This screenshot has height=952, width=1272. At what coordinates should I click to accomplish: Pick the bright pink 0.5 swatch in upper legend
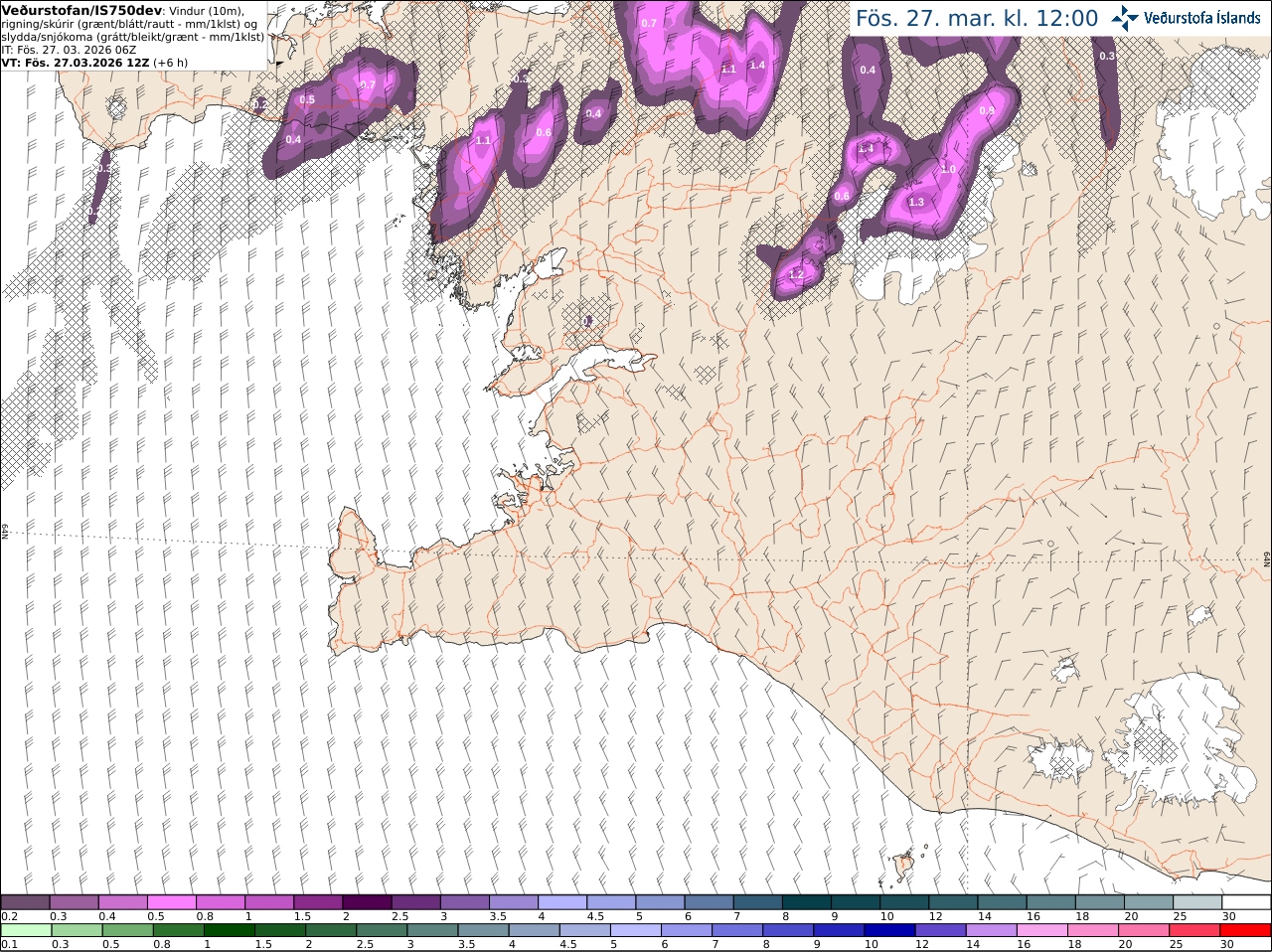pyautogui.click(x=172, y=902)
